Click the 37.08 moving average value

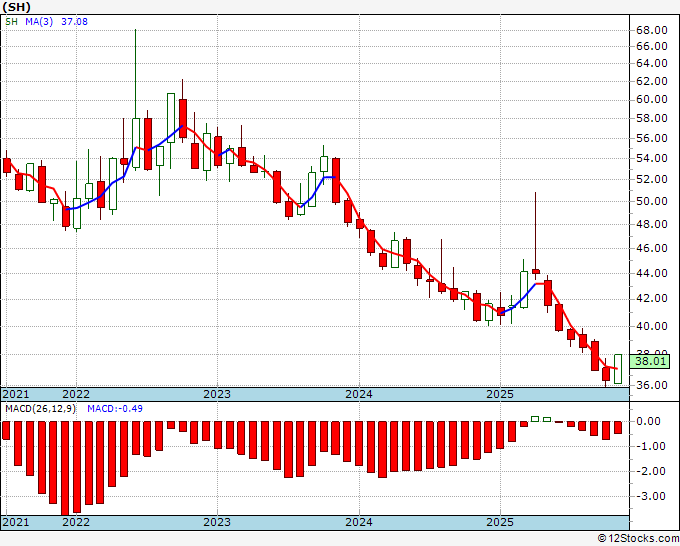pos(74,22)
